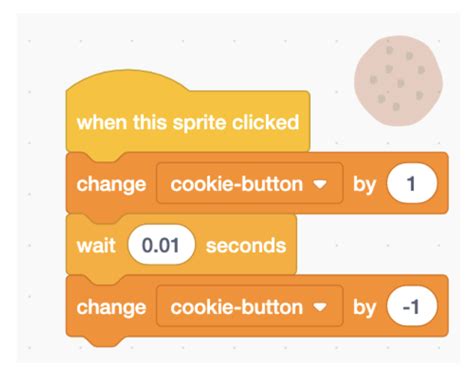This screenshot has height=375, width=474.
Task: Open cookie-button variable dropdown in first change block
Action: pos(250,184)
